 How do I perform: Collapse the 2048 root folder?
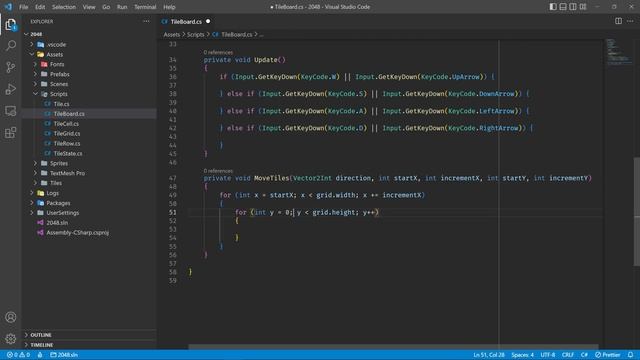tap(89, 34)
